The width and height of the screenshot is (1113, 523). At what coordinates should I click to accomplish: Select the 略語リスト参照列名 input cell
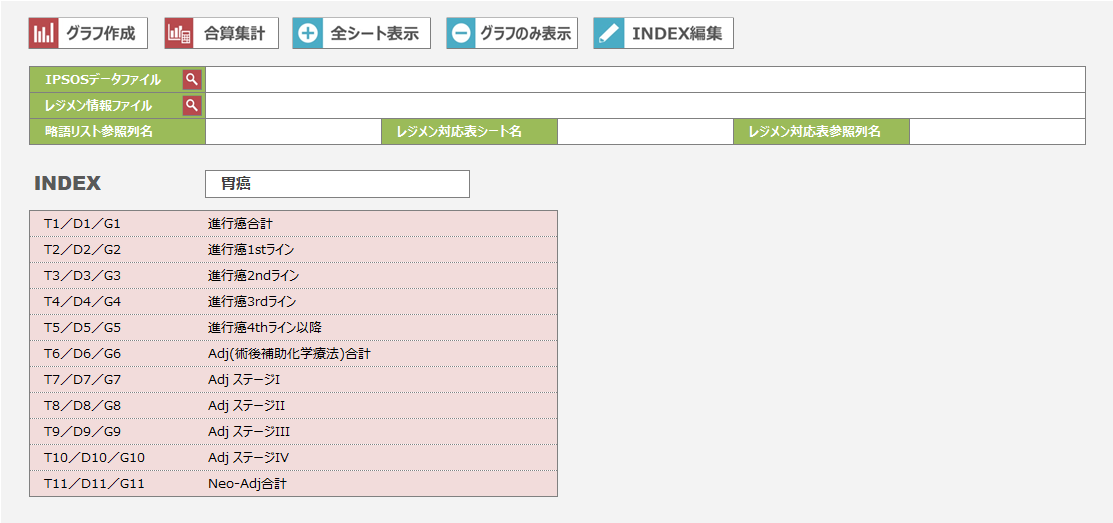tap(293, 132)
